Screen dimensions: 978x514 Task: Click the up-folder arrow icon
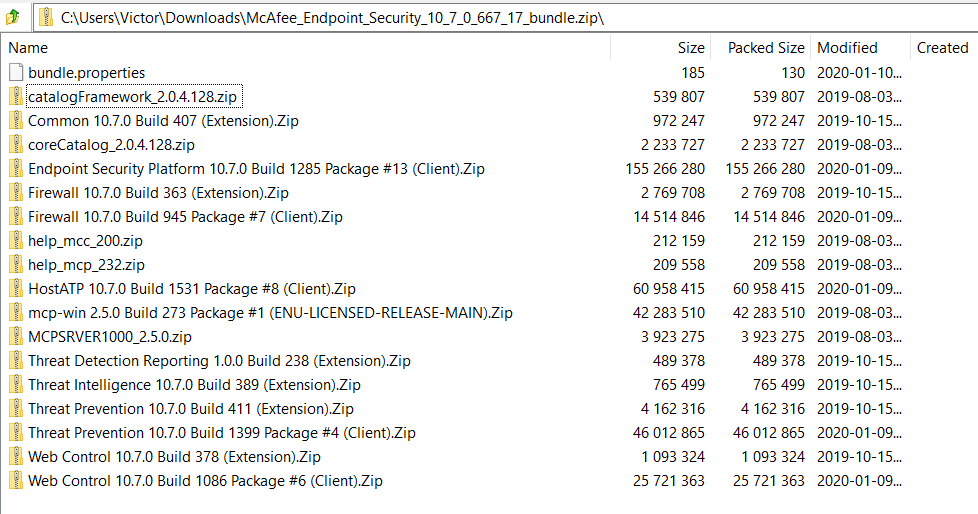coord(13,17)
